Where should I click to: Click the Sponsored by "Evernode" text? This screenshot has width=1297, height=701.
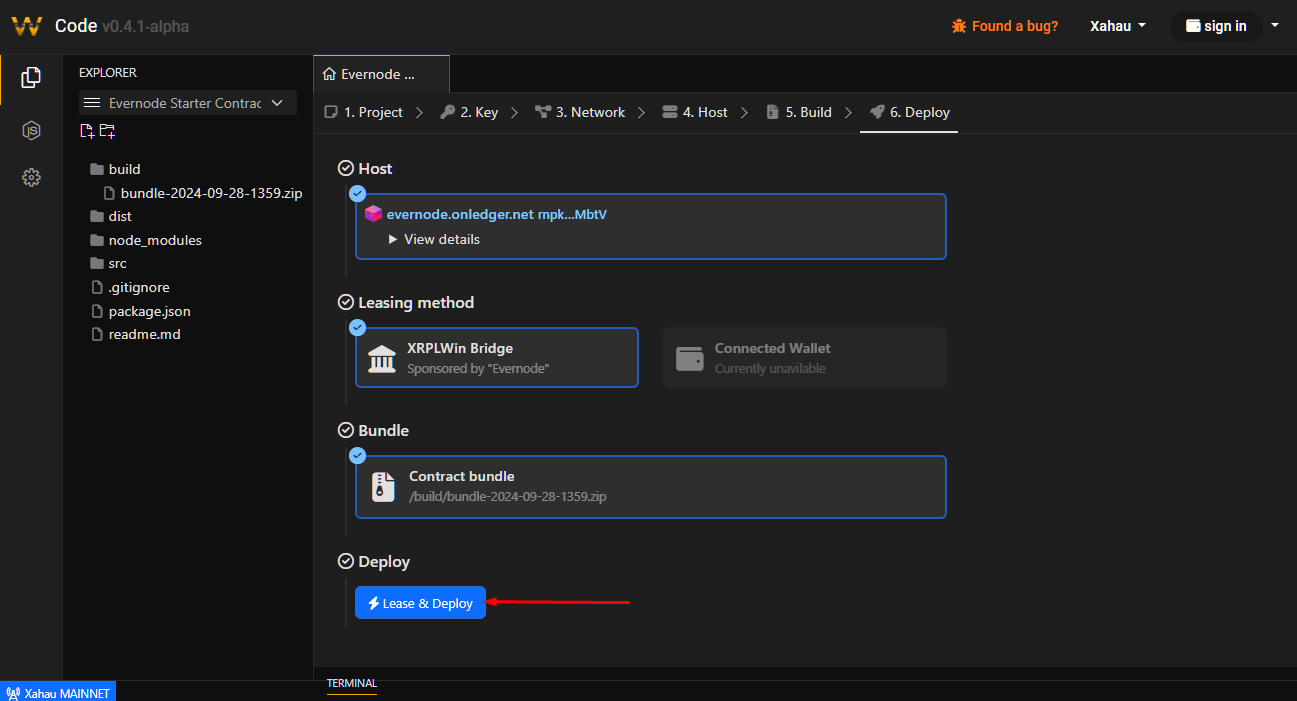pyautogui.click(x=478, y=368)
